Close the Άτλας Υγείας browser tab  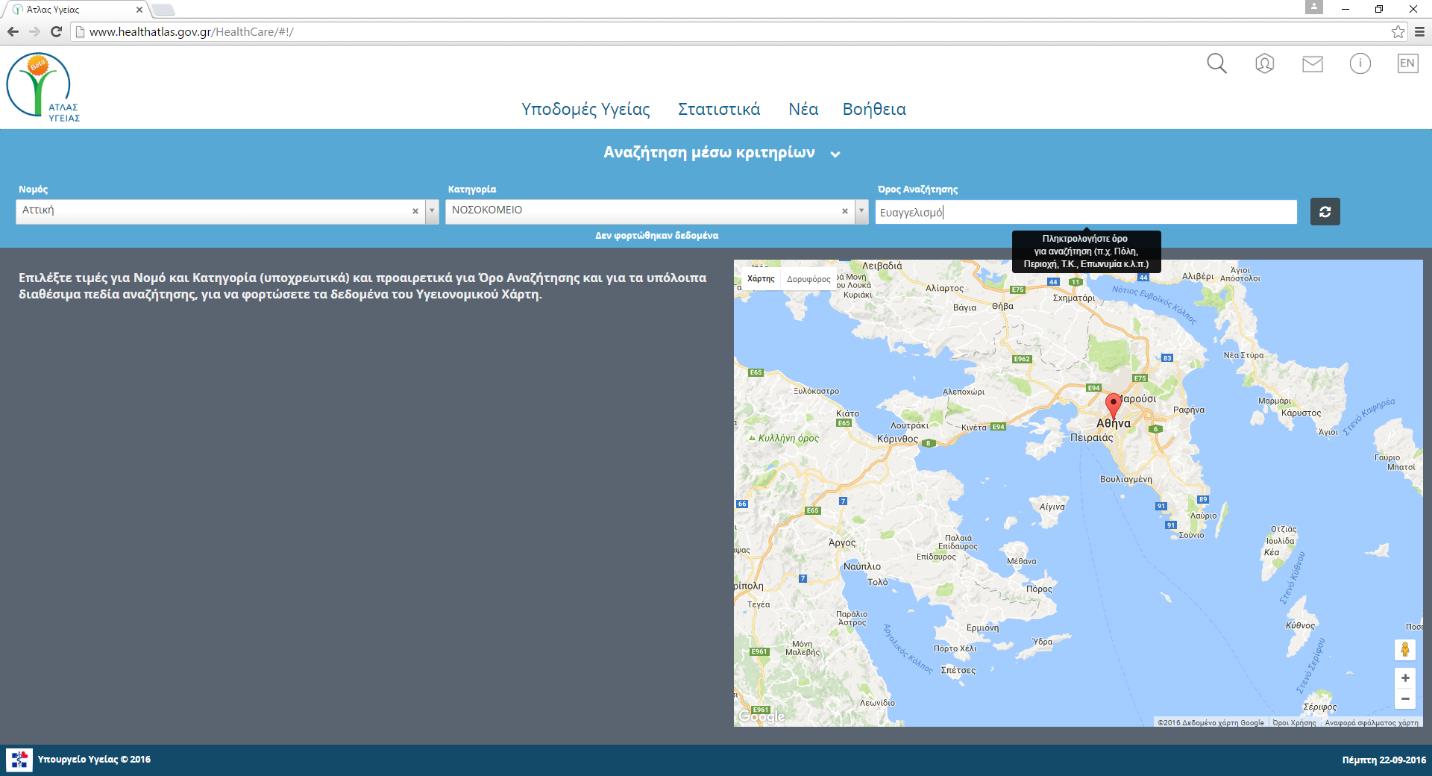138,9
